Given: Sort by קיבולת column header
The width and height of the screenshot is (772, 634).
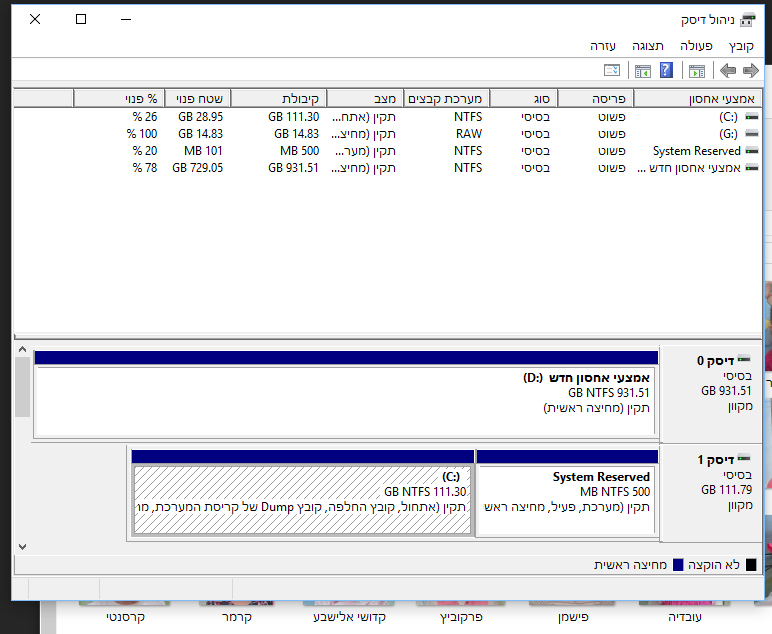Looking at the screenshot, I should pos(278,98).
